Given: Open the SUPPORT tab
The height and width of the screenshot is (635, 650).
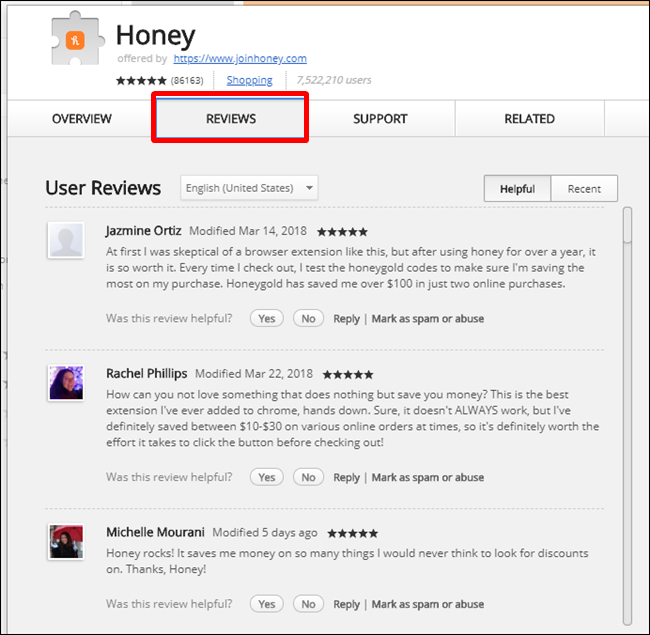Looking at the screenshot, I should click(380, 119).
